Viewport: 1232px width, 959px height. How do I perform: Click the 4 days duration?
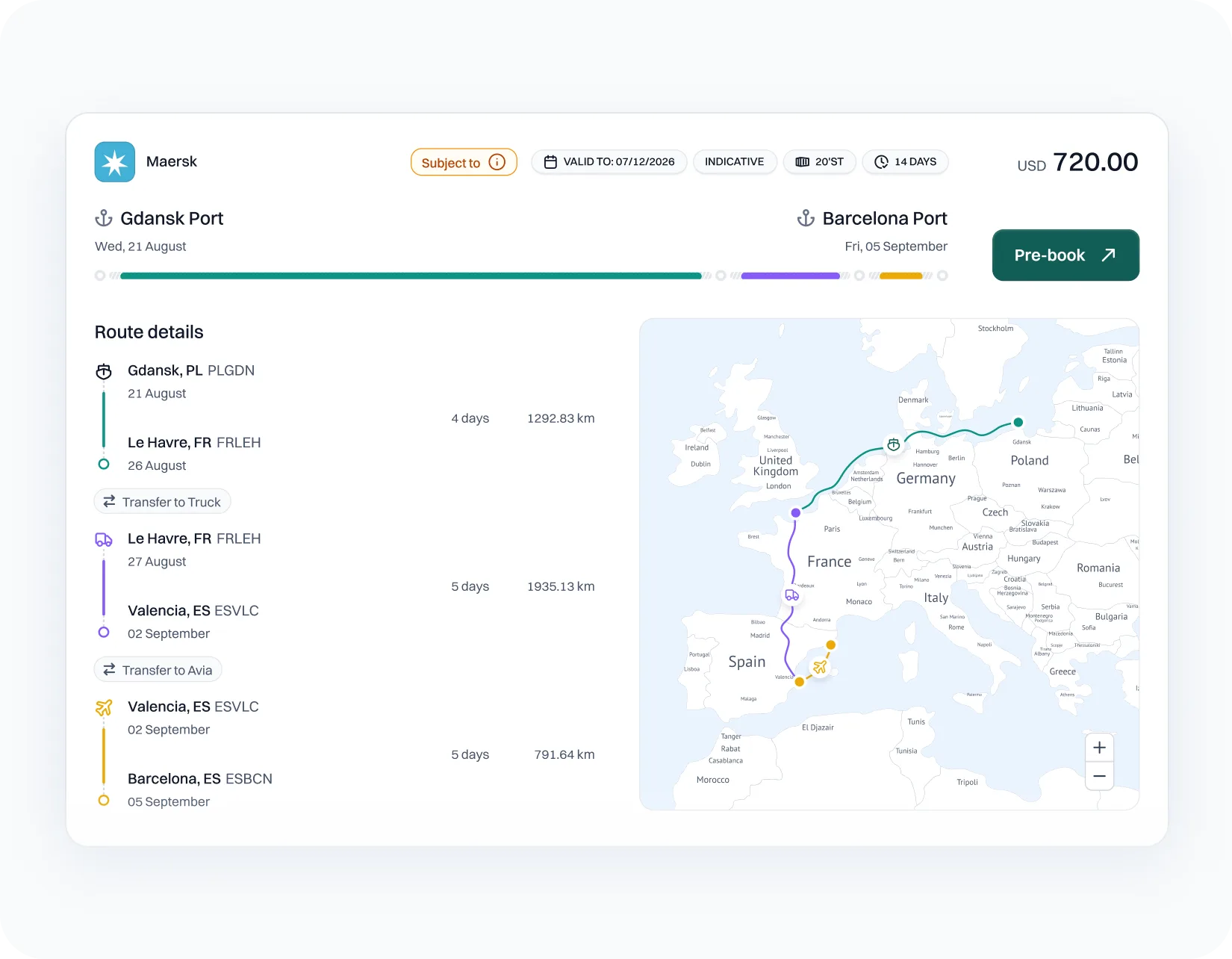pyautogui.click(x=470, y=418)
